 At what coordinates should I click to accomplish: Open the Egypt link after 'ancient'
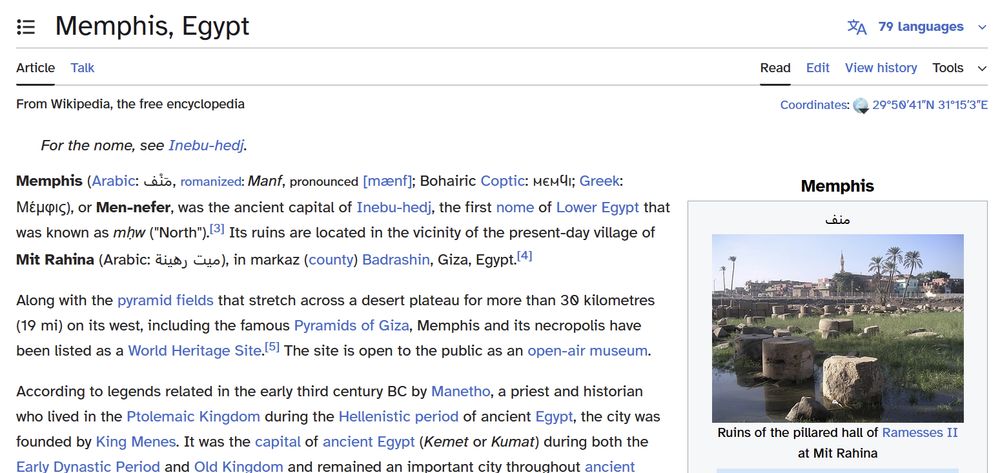(554, 416)
